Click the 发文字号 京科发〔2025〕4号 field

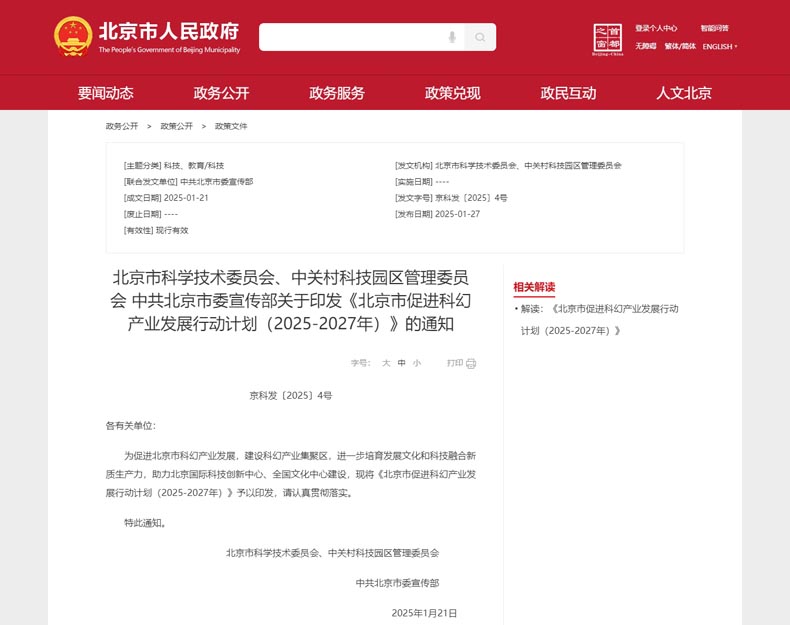[x=451, y=198]
